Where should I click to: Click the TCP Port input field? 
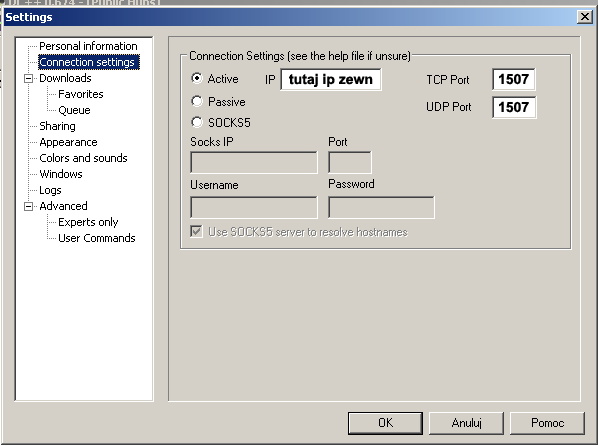point(513,79)
